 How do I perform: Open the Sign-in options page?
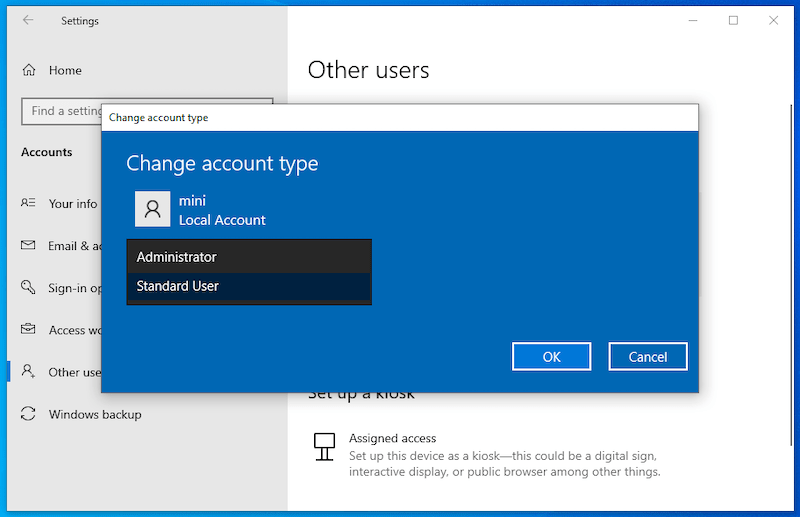(x=74, y=288)
